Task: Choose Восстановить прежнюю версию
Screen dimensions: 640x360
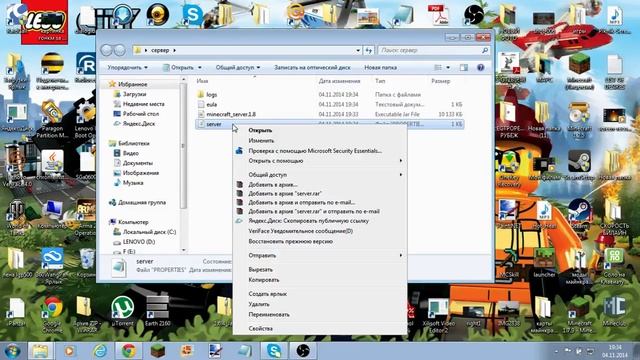Action: [291, 241]
